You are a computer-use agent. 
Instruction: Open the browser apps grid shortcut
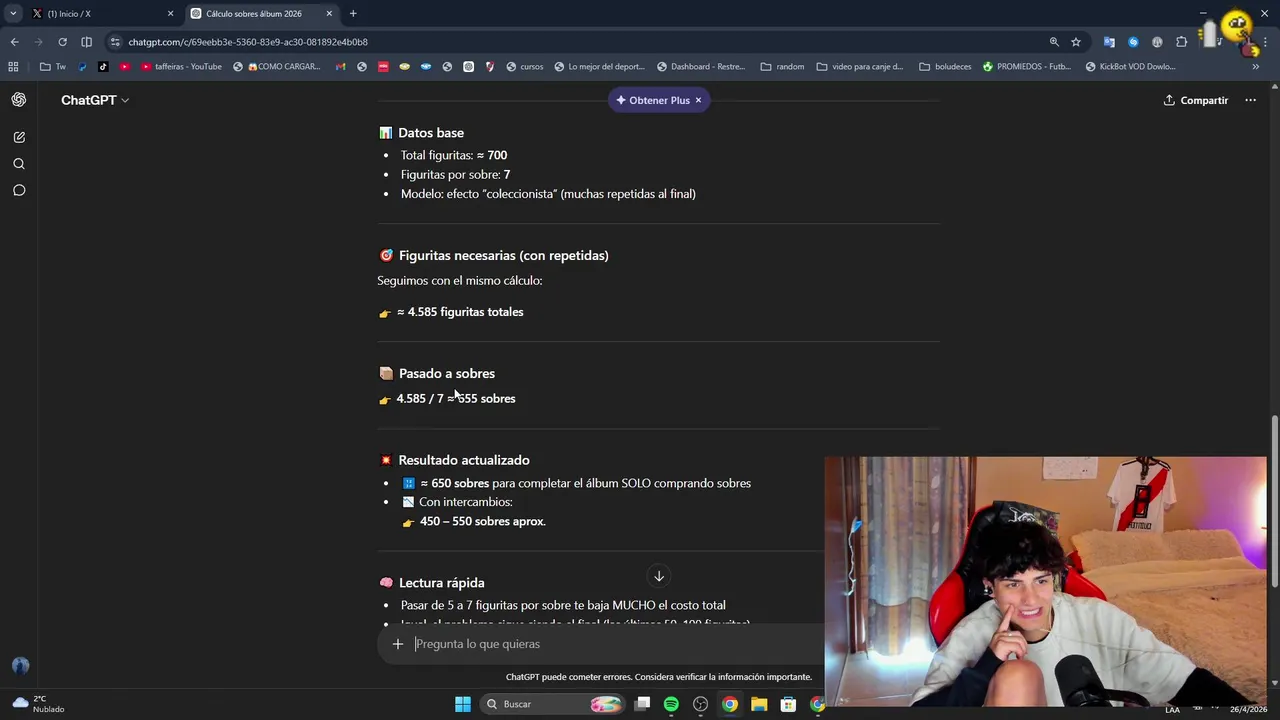(13, 67)
